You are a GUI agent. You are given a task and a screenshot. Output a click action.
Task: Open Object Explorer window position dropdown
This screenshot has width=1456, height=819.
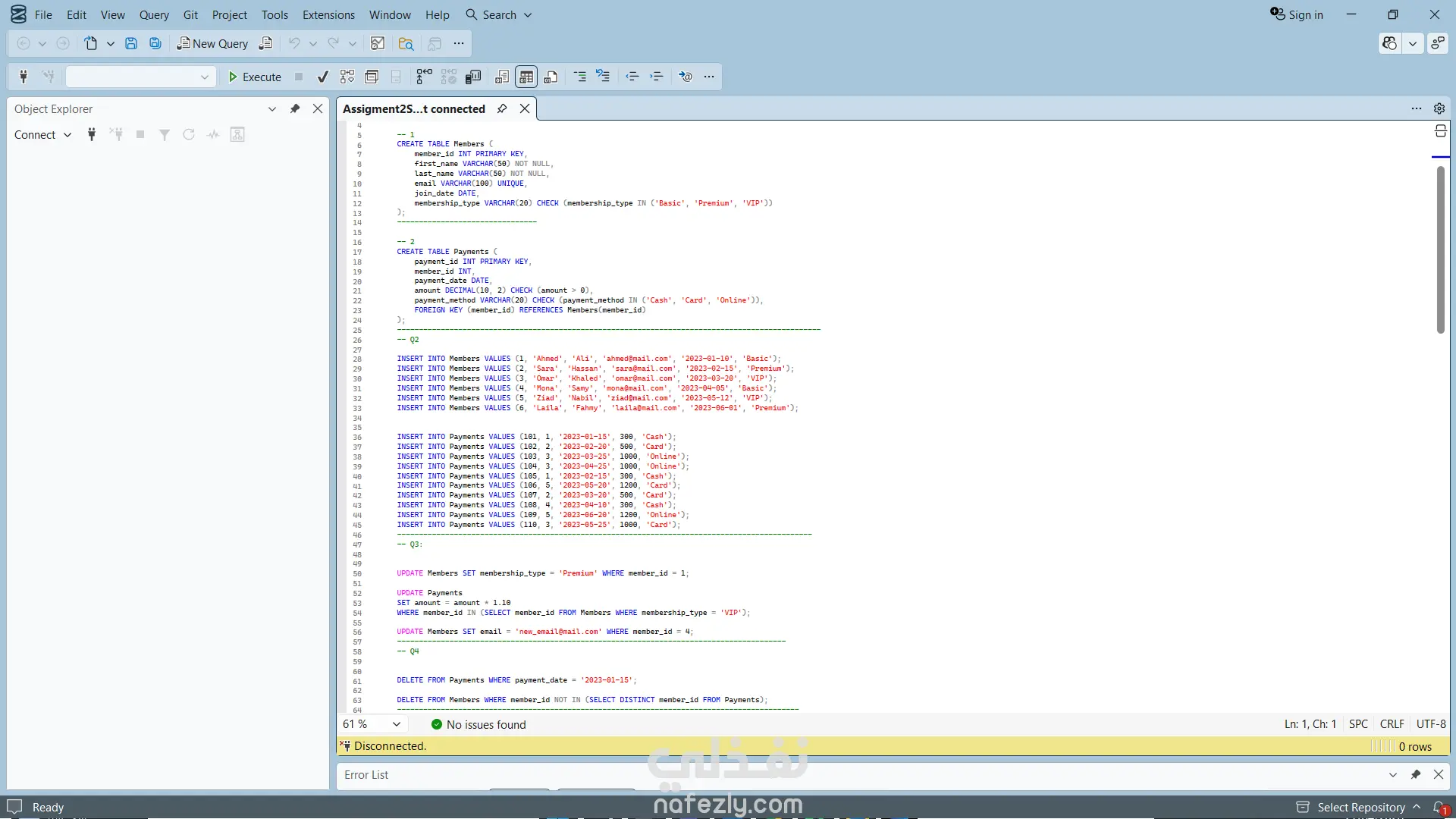pyautogui.click(x=272, y=108)
